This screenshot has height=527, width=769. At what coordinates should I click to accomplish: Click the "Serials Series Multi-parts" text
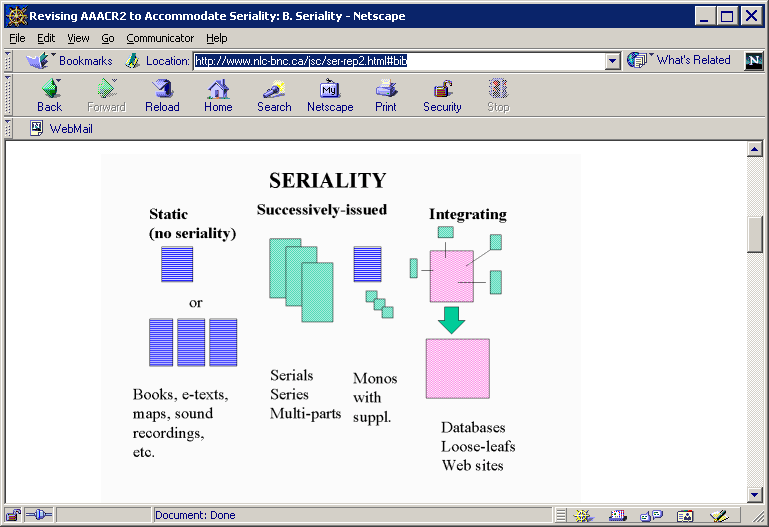305,394
